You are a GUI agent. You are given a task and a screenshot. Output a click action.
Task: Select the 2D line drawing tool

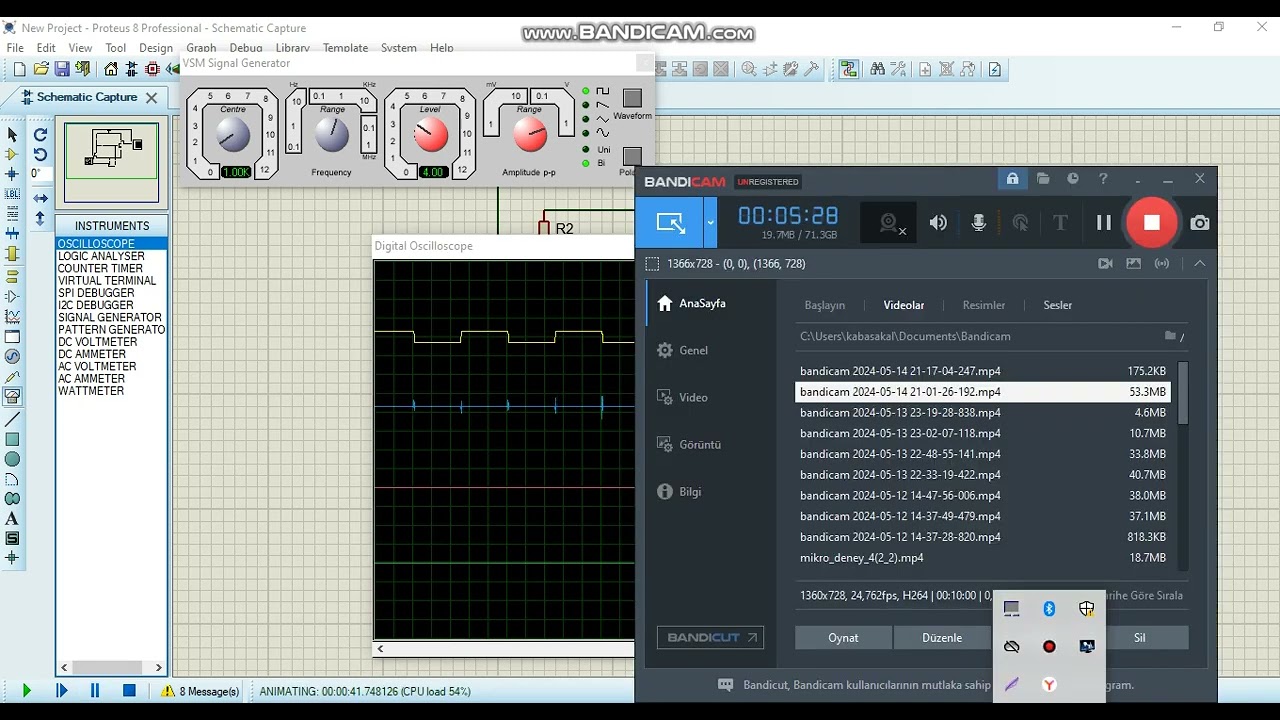coord(12,418)
